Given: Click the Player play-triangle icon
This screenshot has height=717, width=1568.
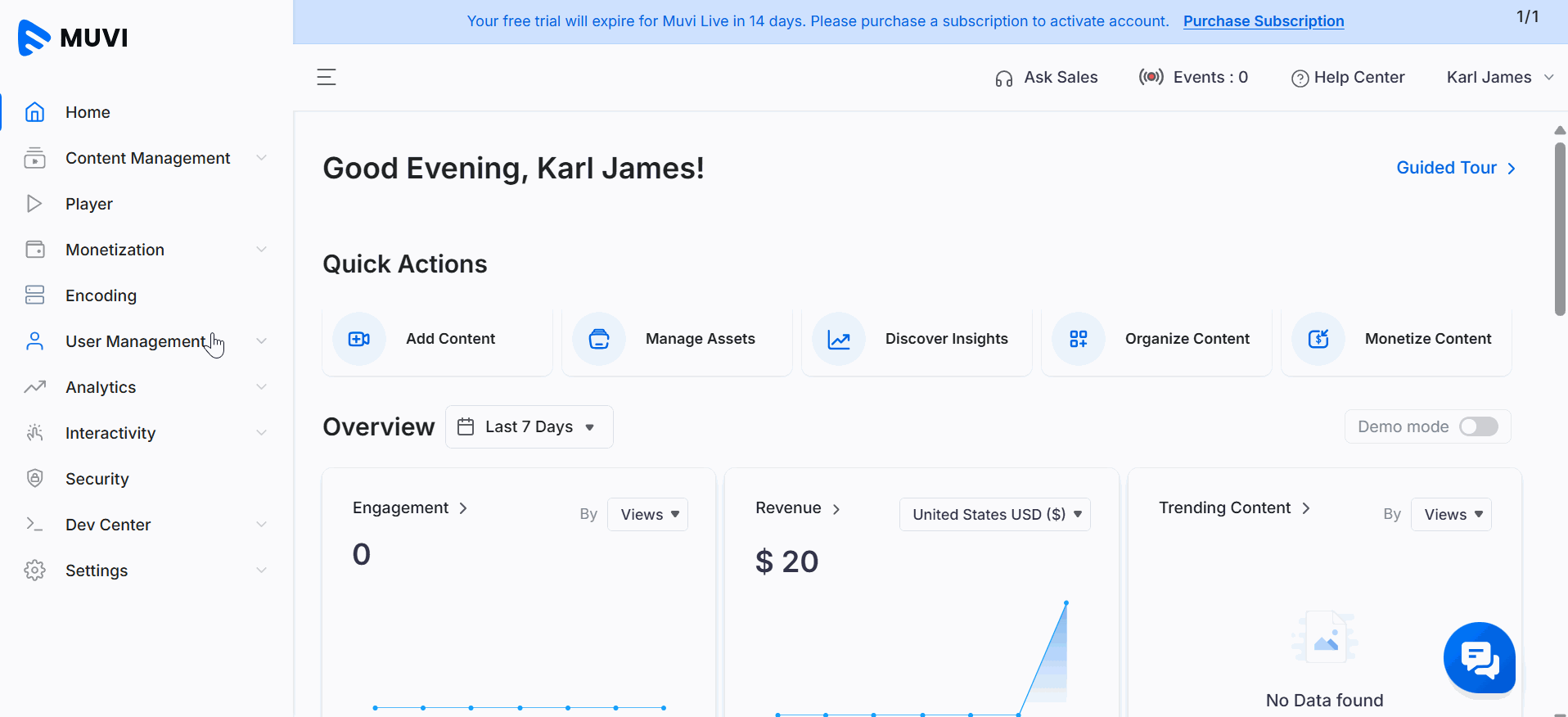Looking at the screenshot, I should [x=34, y=204].
